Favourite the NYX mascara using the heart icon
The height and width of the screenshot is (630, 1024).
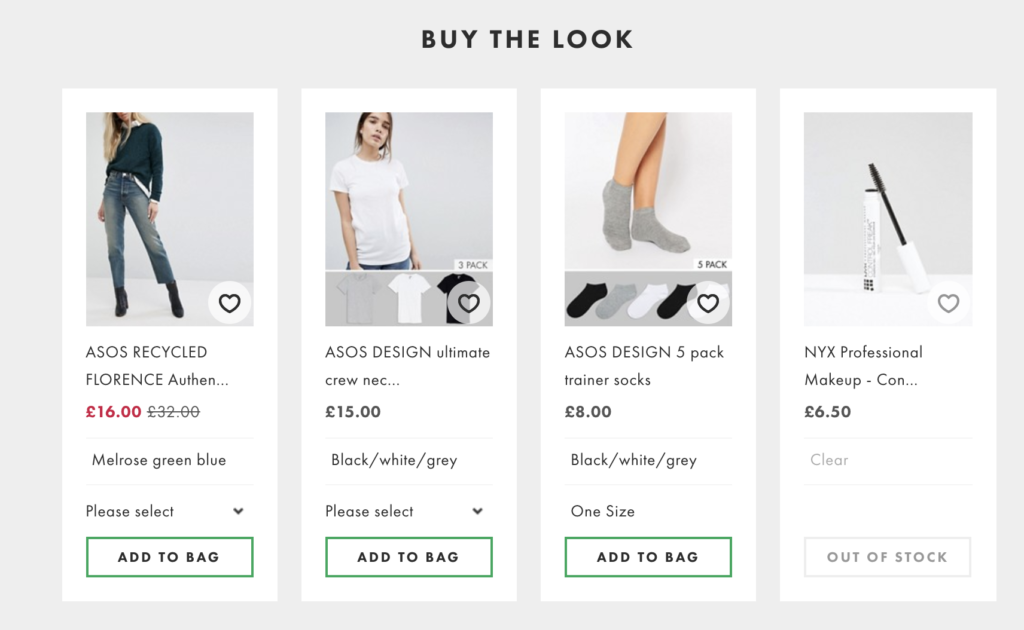point(948,302)
